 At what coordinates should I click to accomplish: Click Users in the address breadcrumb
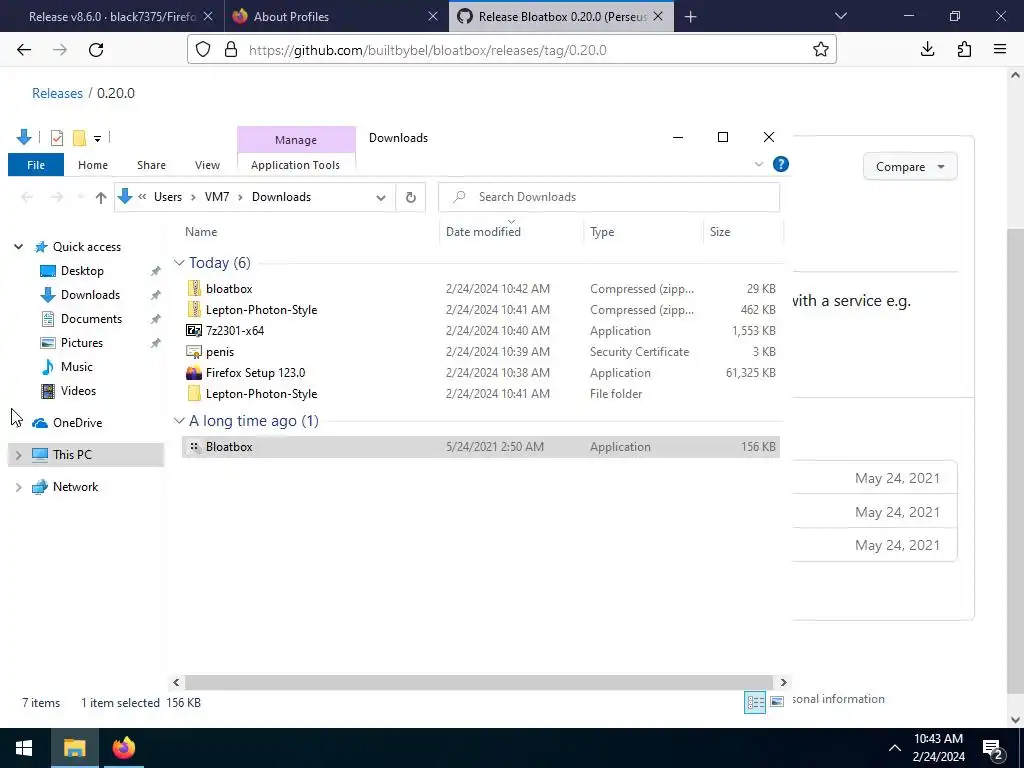pyautogui.click(x=168, y=197)
